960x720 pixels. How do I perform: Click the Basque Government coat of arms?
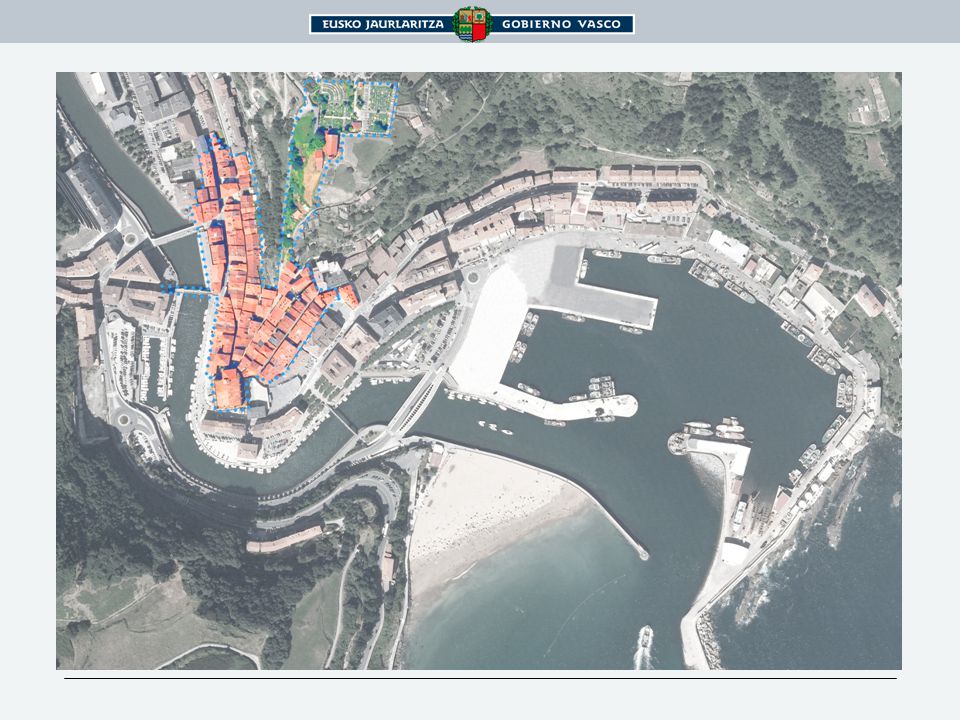[472, 24]
